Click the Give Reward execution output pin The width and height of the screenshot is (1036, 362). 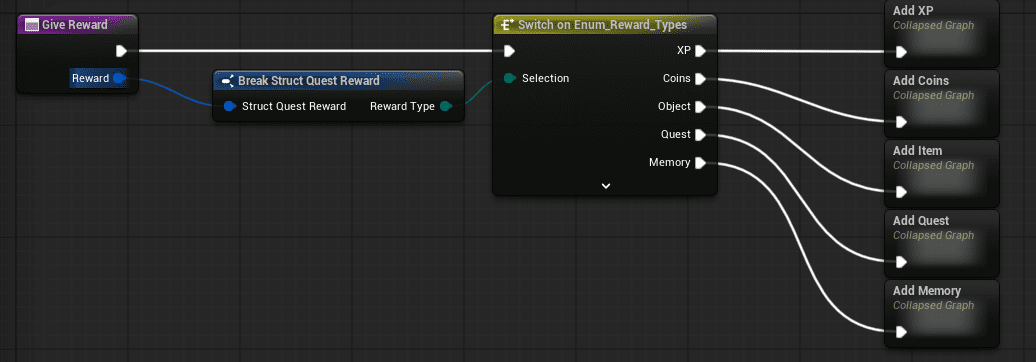click(121, 51)
